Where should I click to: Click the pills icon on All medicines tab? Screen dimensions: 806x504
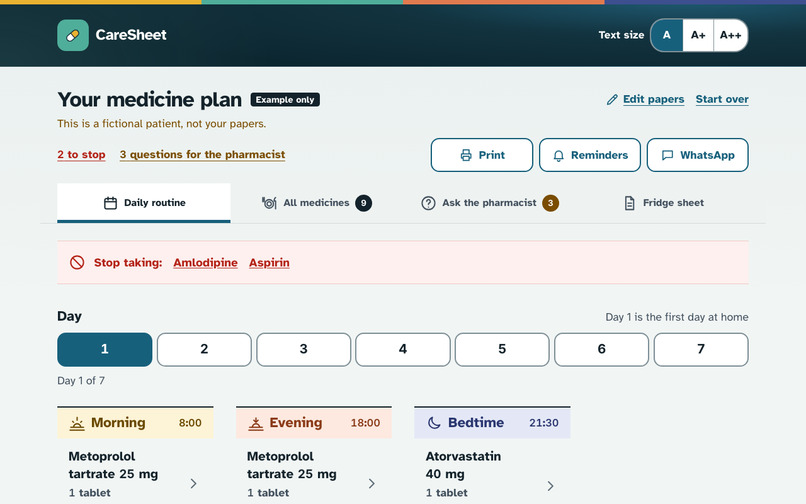pyautogui.click(x=269, y=203)
